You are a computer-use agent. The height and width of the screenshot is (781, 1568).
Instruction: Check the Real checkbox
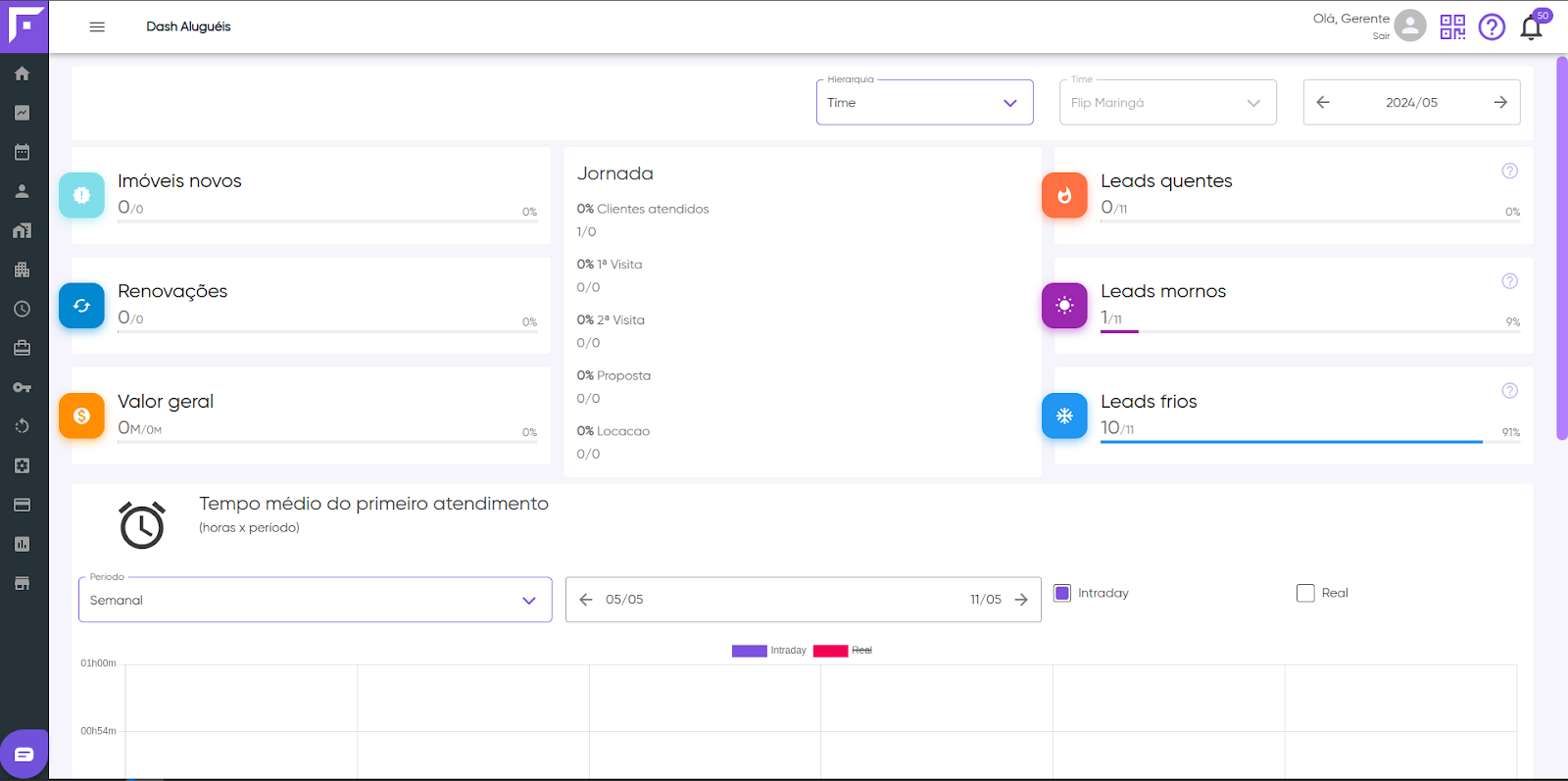[x=1305, y=593]
